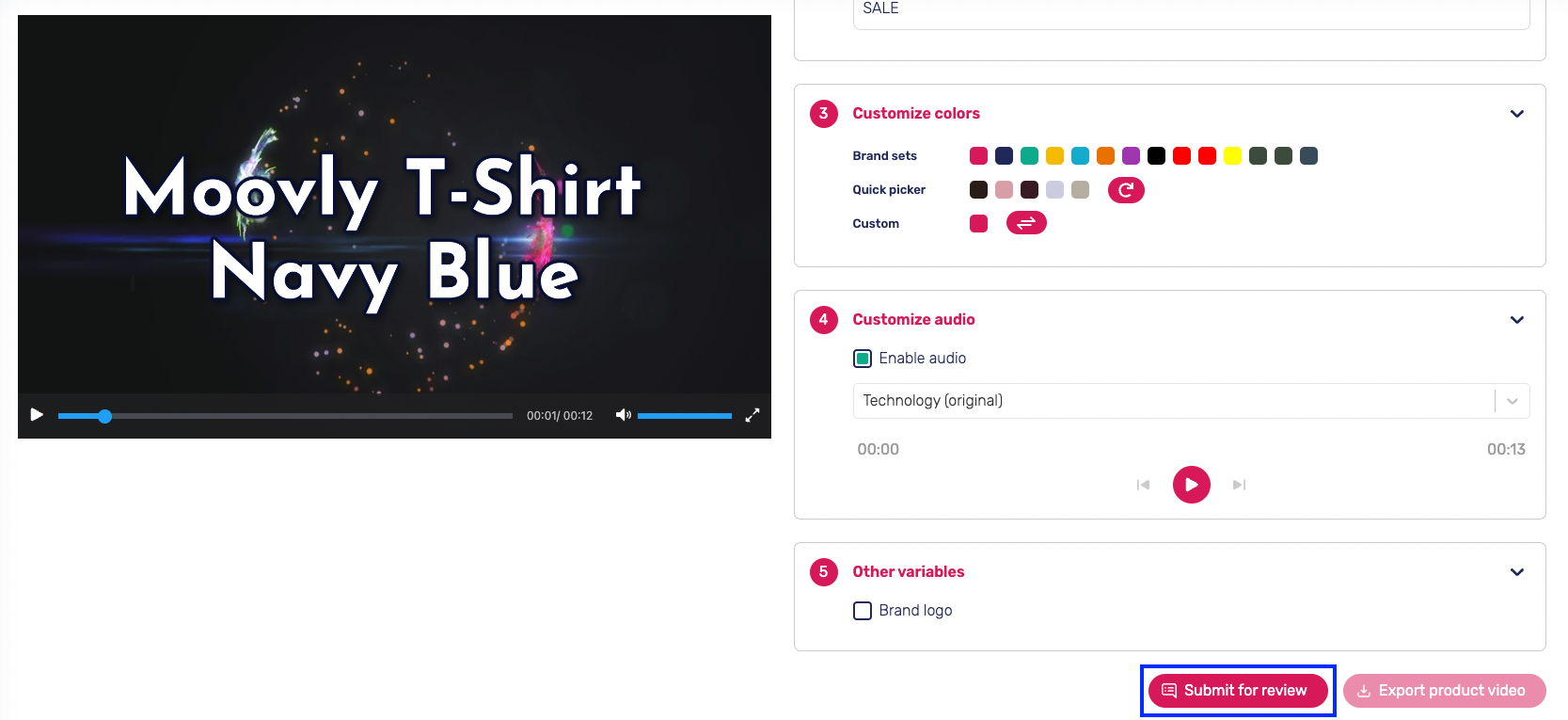Click the Brand sets label

(x=884, y=156)
